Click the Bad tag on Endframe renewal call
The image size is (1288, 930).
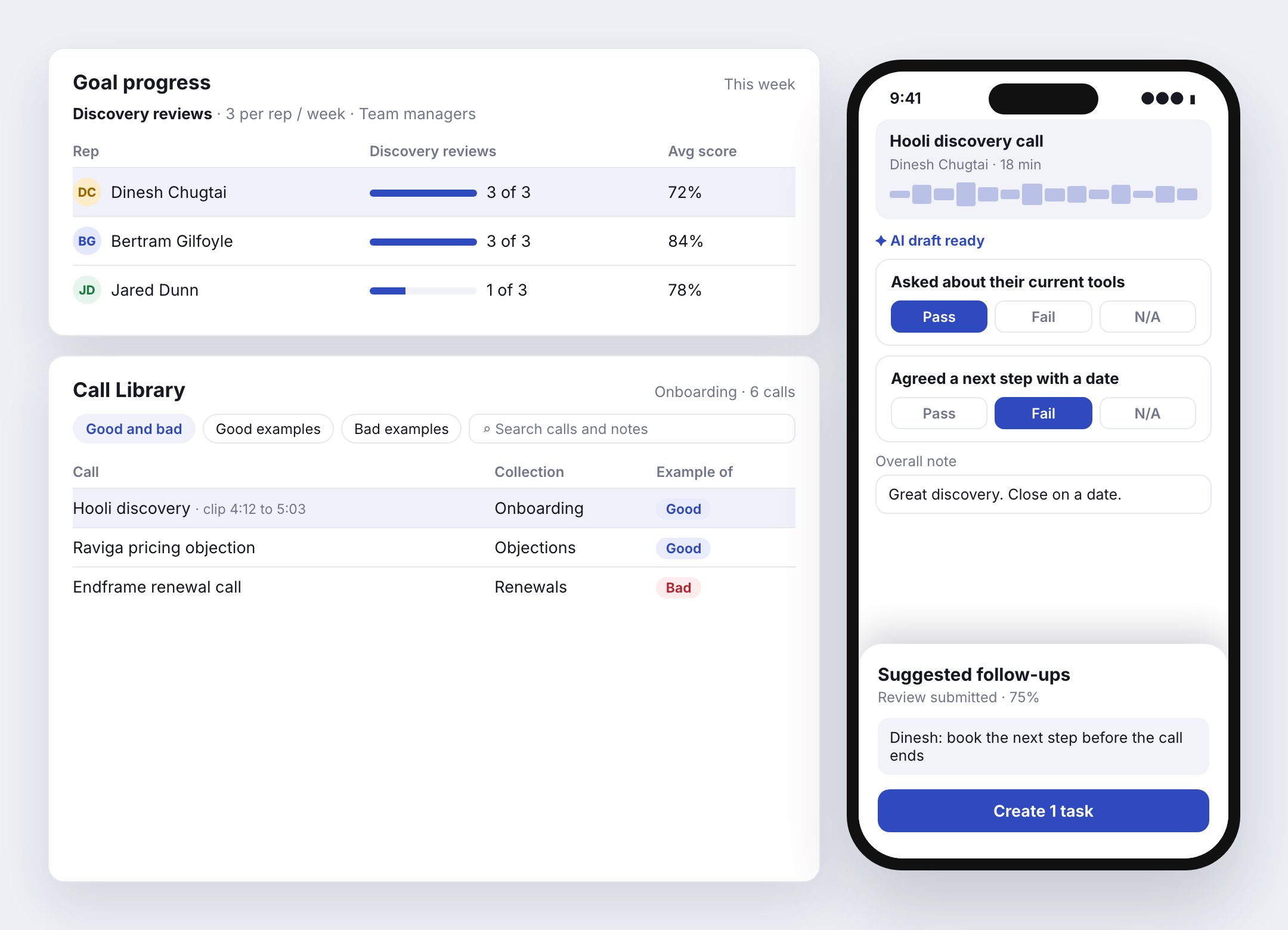pyautogui.click(x=678, y=587)
